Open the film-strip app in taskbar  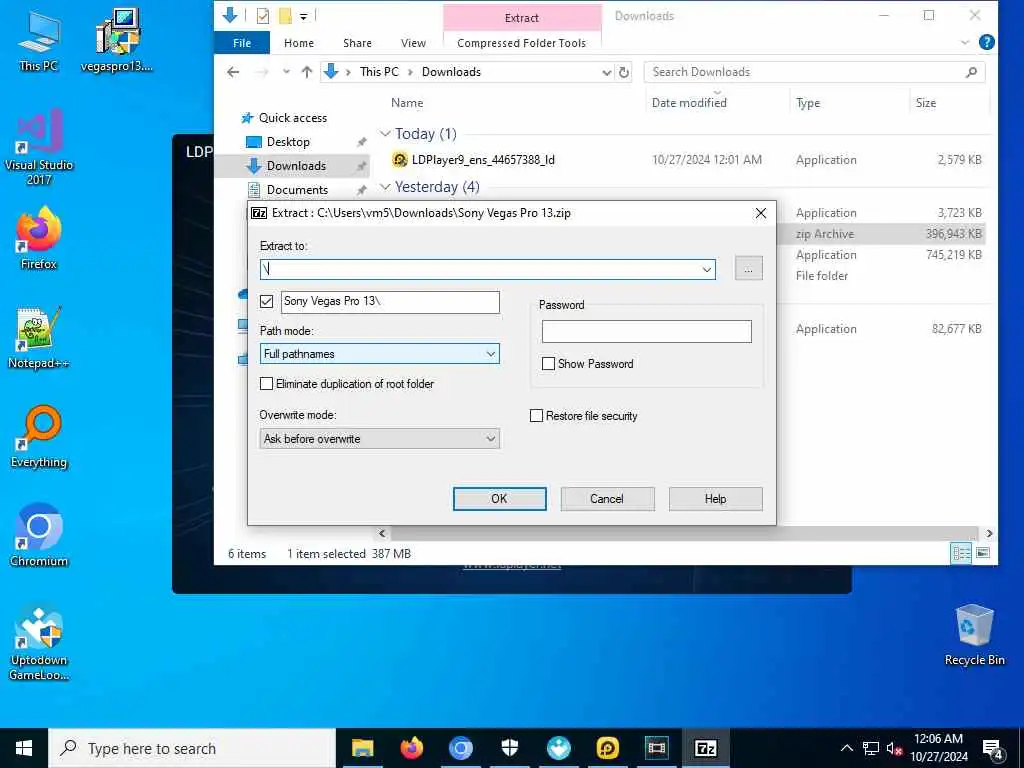656,748
